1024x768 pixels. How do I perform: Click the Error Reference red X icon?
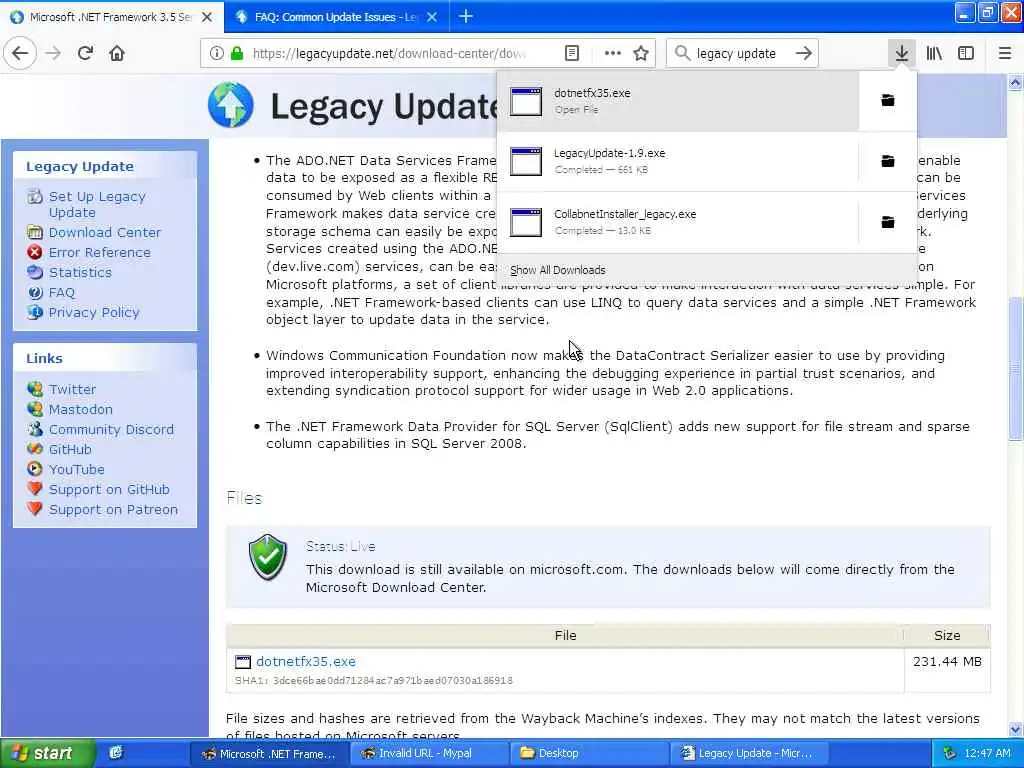coord(35,252)
